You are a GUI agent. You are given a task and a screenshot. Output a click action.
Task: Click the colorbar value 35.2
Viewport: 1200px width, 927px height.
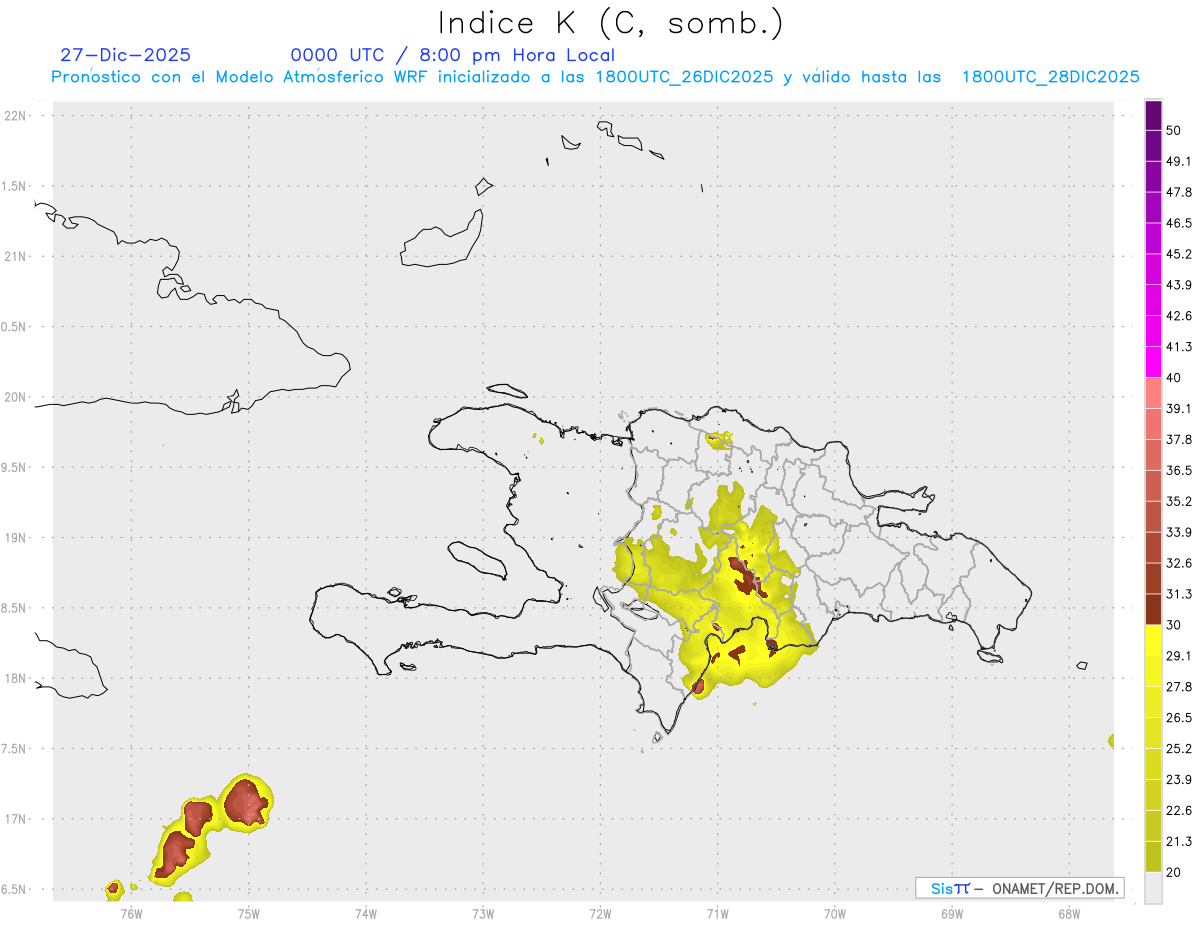click(x=1179, y=501)
